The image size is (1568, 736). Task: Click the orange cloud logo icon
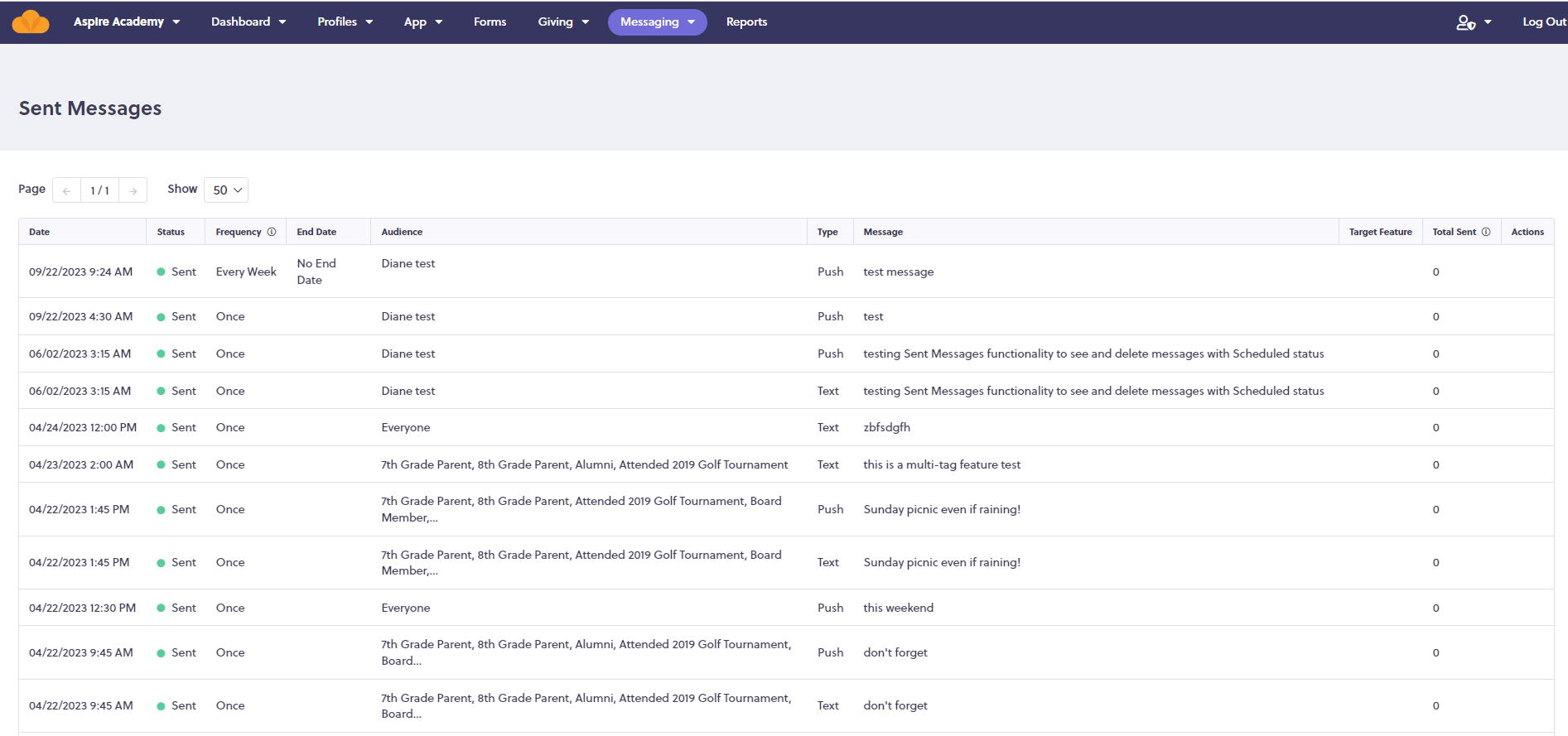[x=31, y=22]
